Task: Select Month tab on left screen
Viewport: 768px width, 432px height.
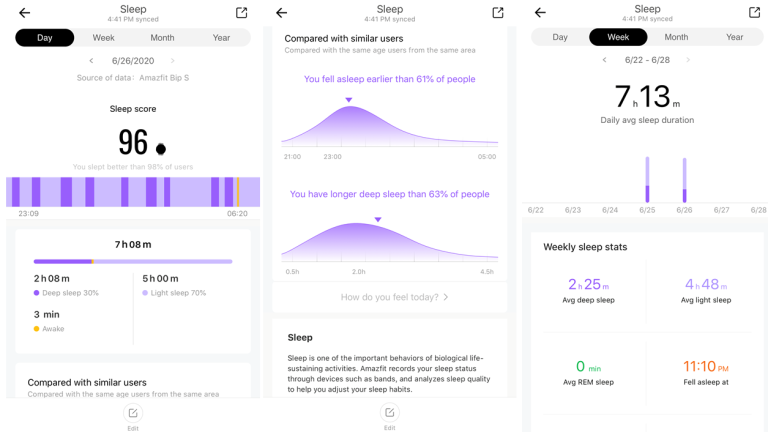Action: coord(162,38)
